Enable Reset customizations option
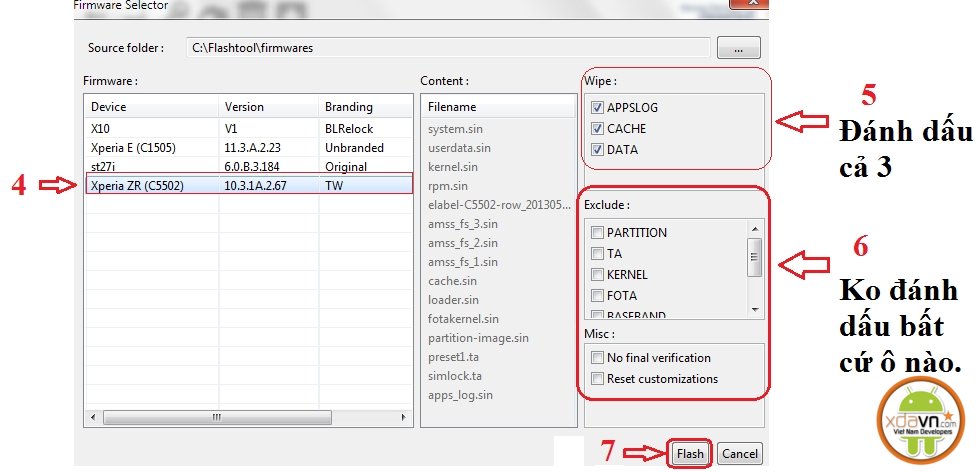 pyautogui.click(x=598, y=379)
